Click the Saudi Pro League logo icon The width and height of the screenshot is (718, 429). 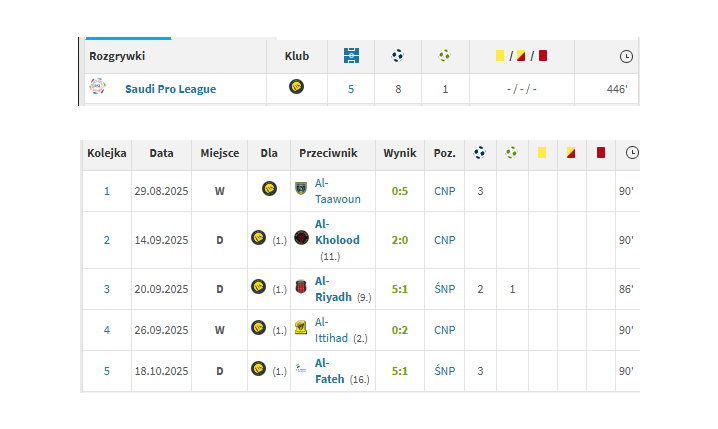[x=97, y=88]
